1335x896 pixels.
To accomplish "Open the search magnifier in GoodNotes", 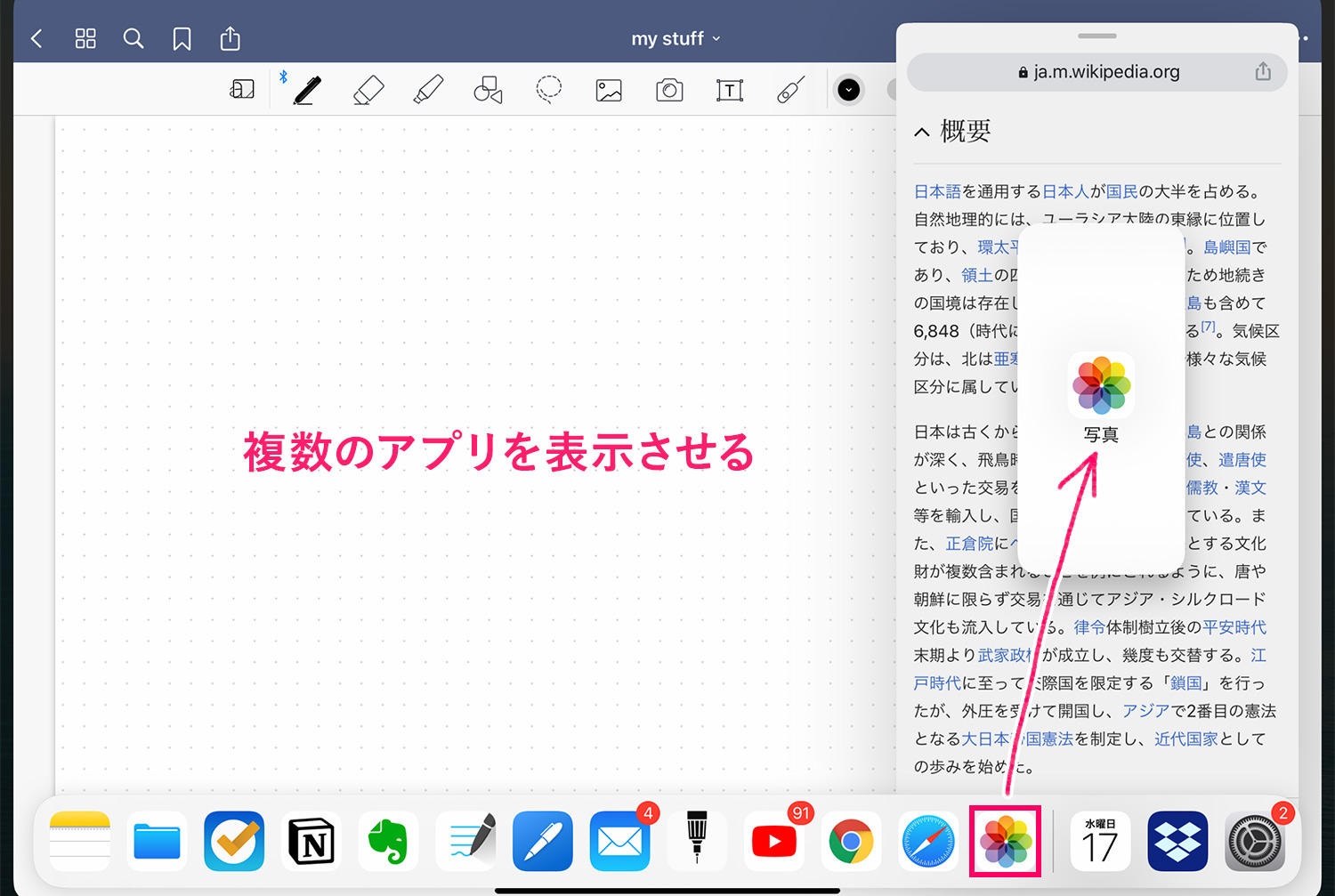I will (133, 38).
